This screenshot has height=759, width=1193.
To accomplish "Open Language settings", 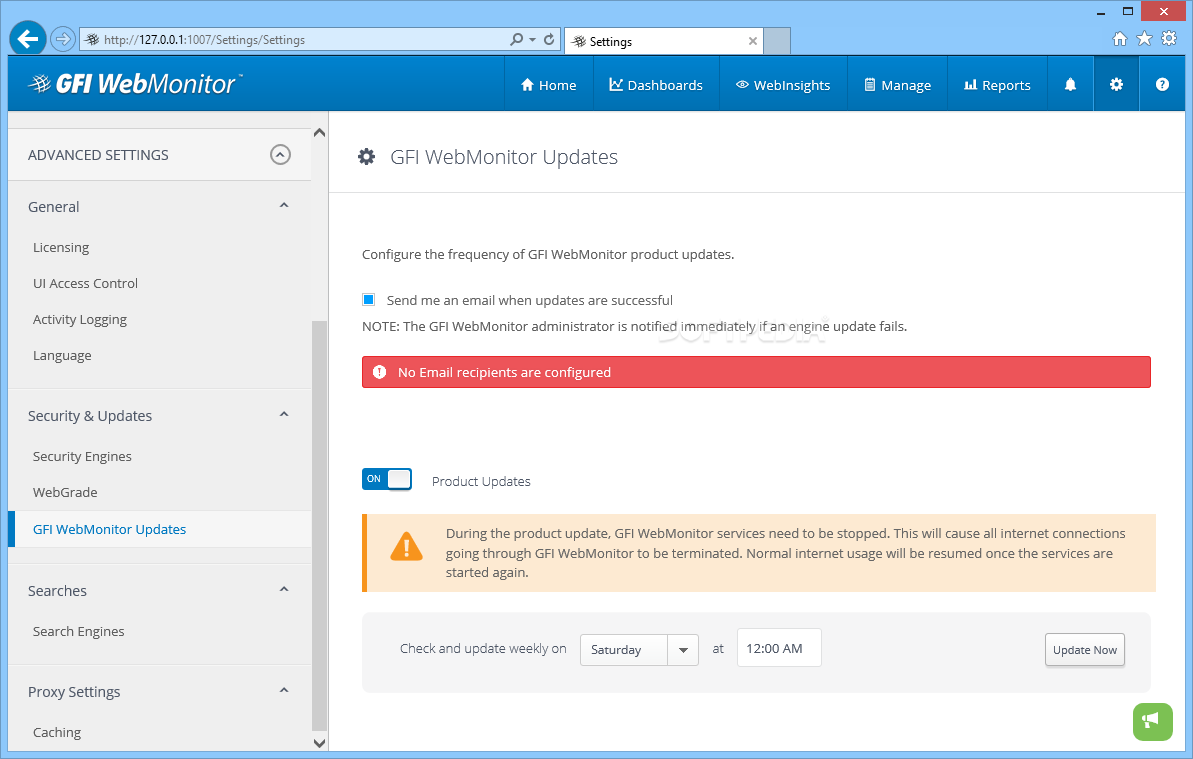I will pyautogui.click(x=62, y=355).
